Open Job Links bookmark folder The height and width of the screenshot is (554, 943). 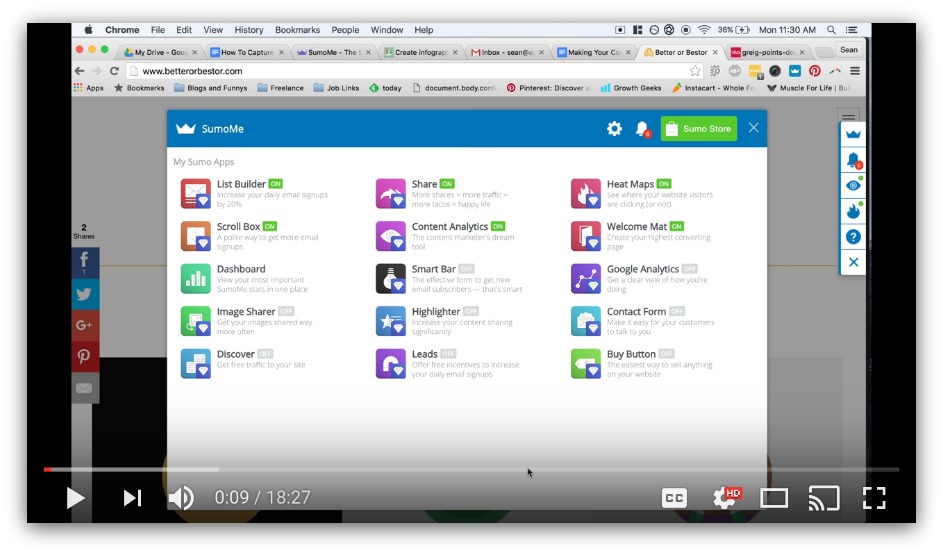(x=337, y=88)
